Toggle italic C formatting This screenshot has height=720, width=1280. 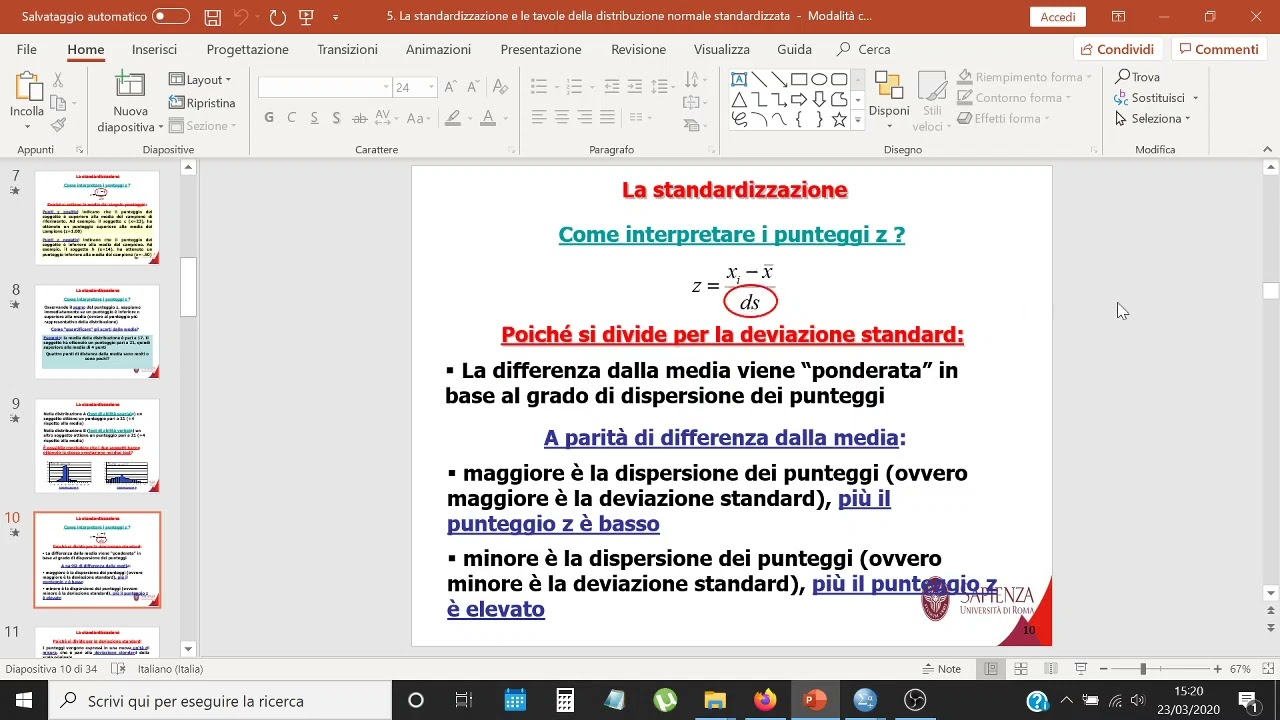click(291, 118)
